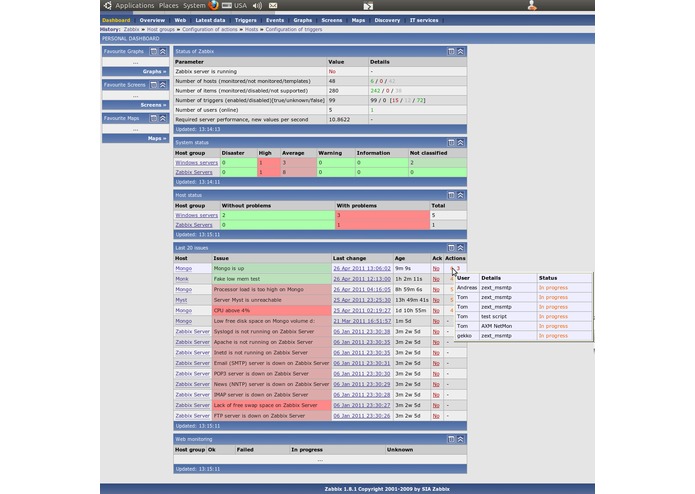Image resolution: width=695 pixels, height=494 pixels.
Task: Open the Favourite Screens widget menu icon
Action: 153,85
